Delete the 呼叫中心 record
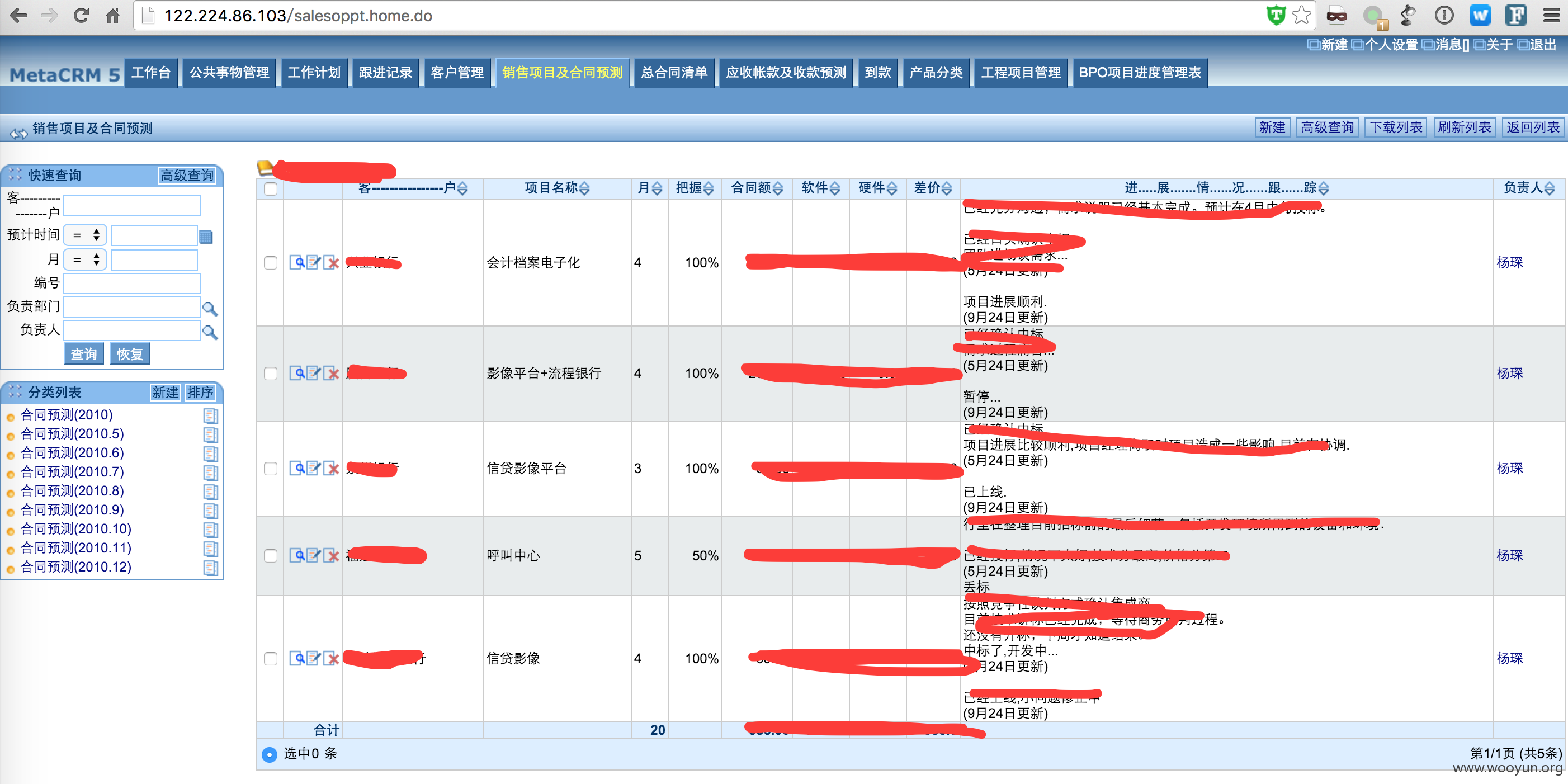The image size is (1568, 784). point(331,555)
